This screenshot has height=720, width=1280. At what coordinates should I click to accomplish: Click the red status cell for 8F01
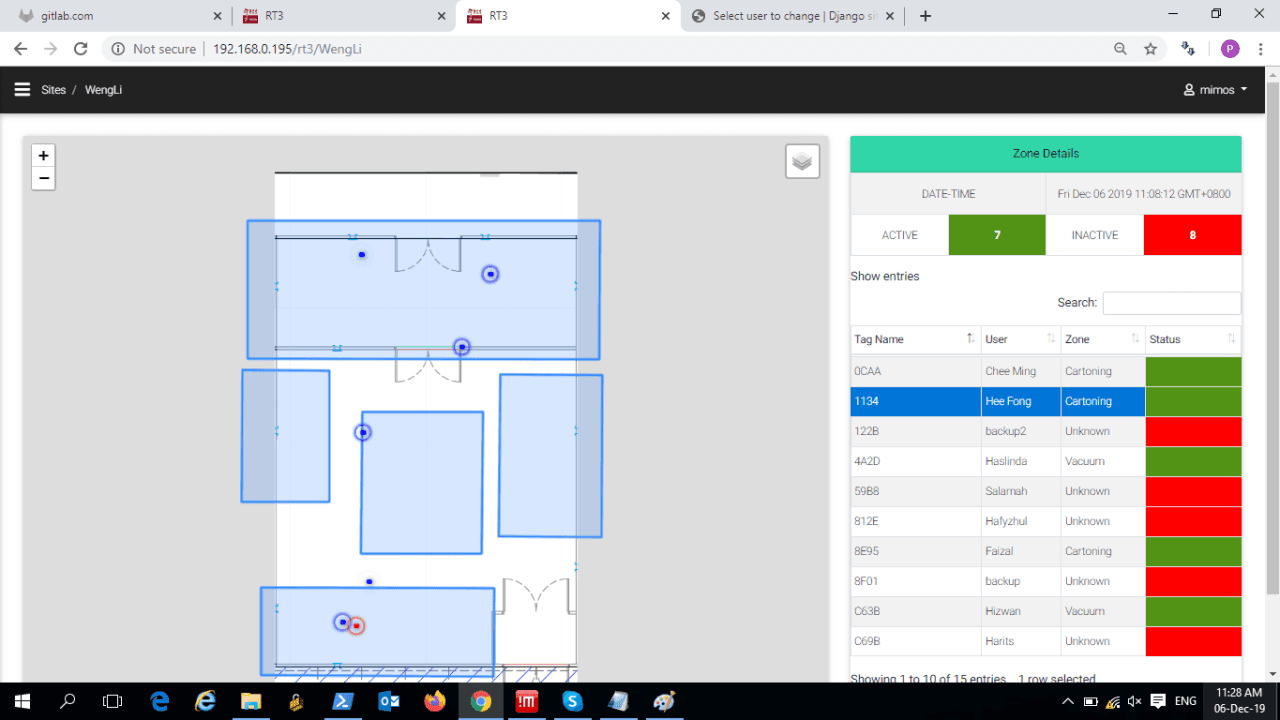coord(1192,581)
